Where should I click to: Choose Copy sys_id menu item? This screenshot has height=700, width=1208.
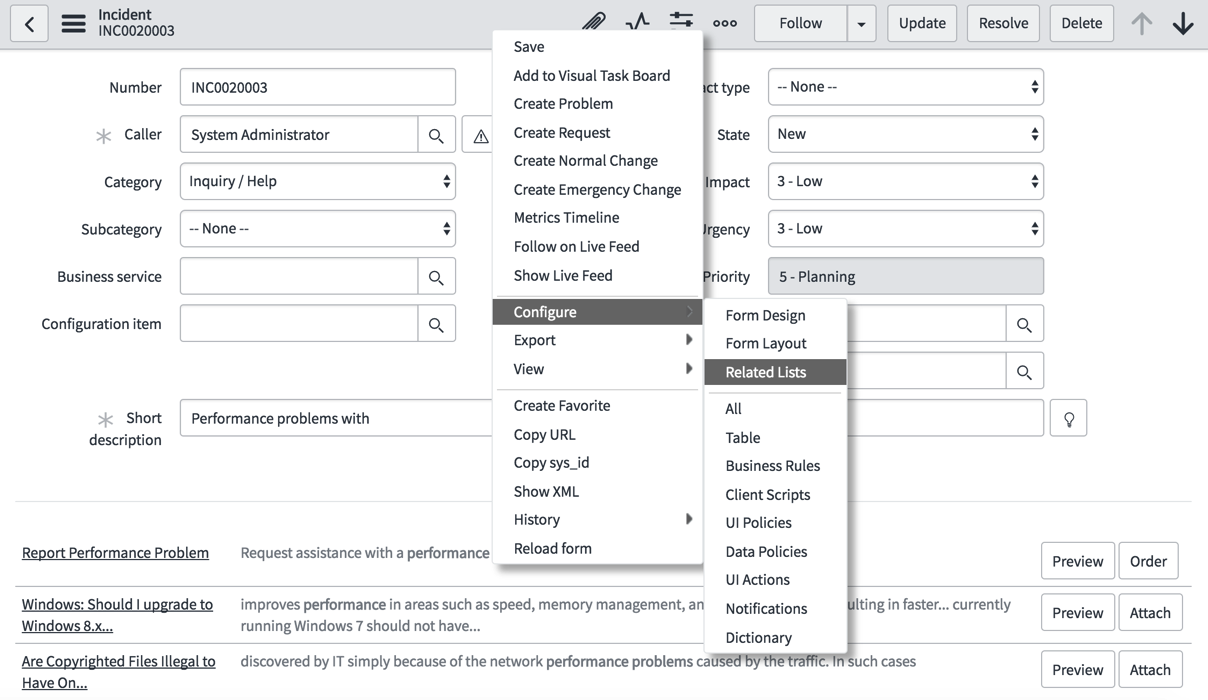(598, 462)
